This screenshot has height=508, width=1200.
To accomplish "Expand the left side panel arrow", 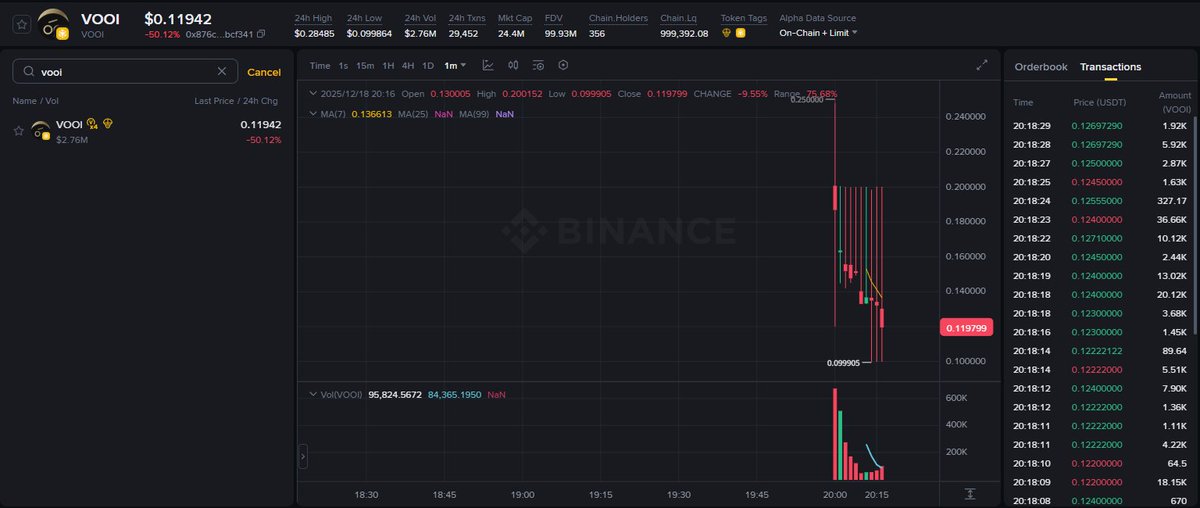I will [303, 457].
